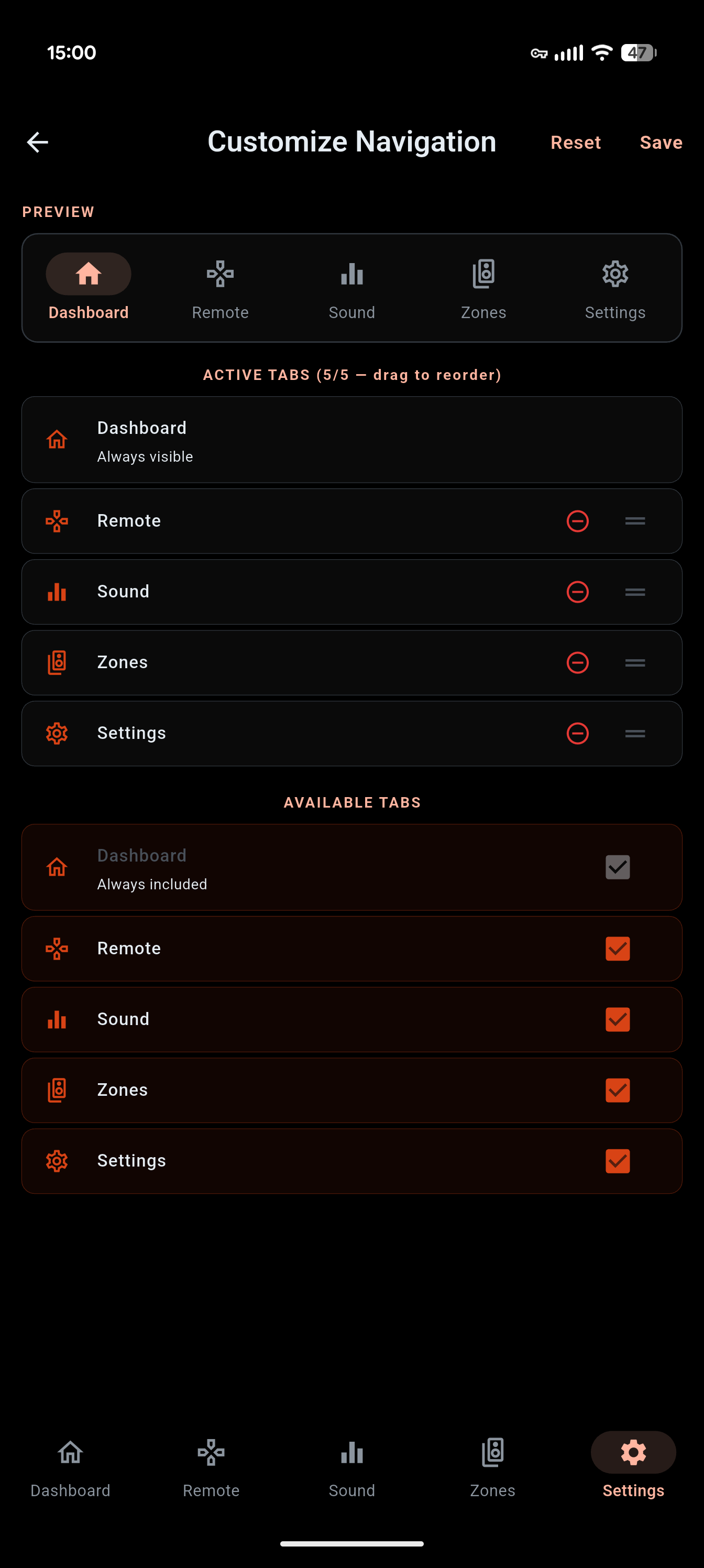
Task: Click the orange Sound icon in Active Tabs
Action: coord(56,592)
